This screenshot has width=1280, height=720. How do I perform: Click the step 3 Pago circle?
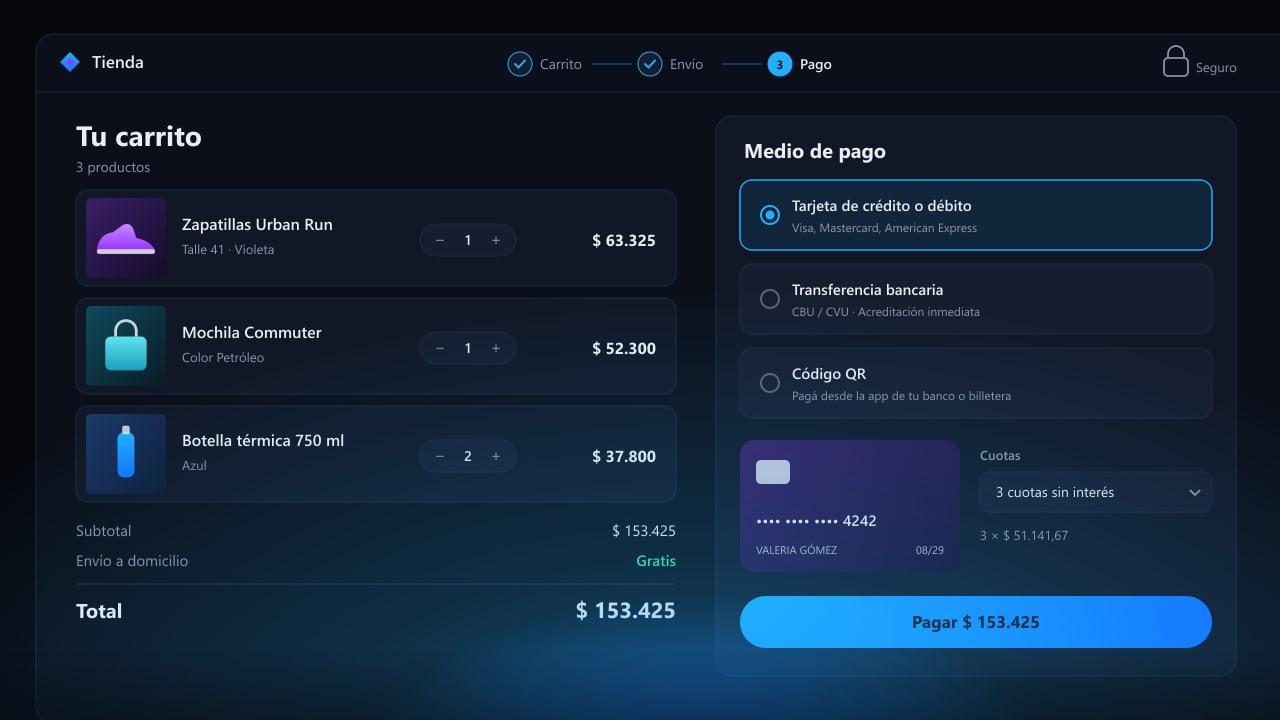tap(780, 64)
